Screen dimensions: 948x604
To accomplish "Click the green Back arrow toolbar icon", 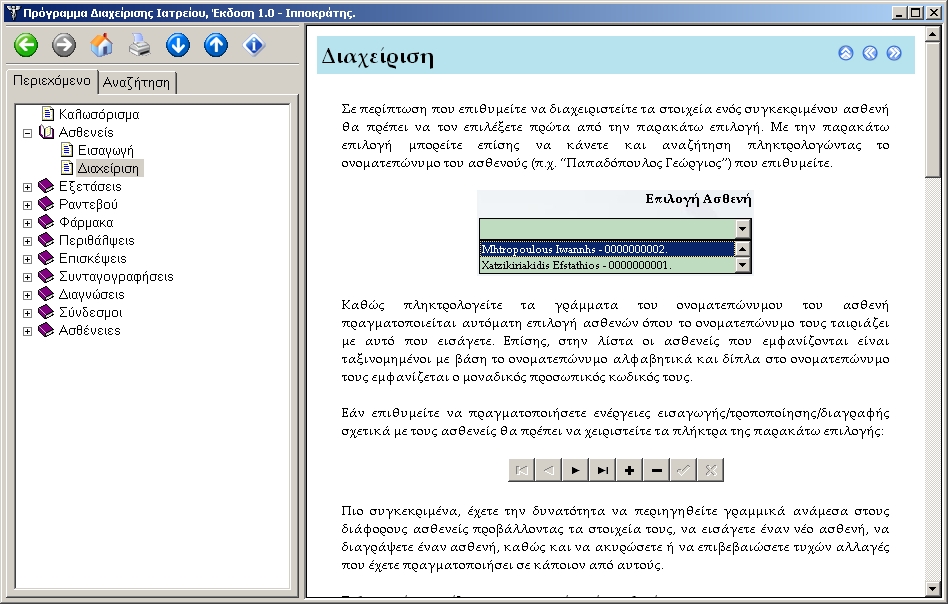I will [26, 45].
